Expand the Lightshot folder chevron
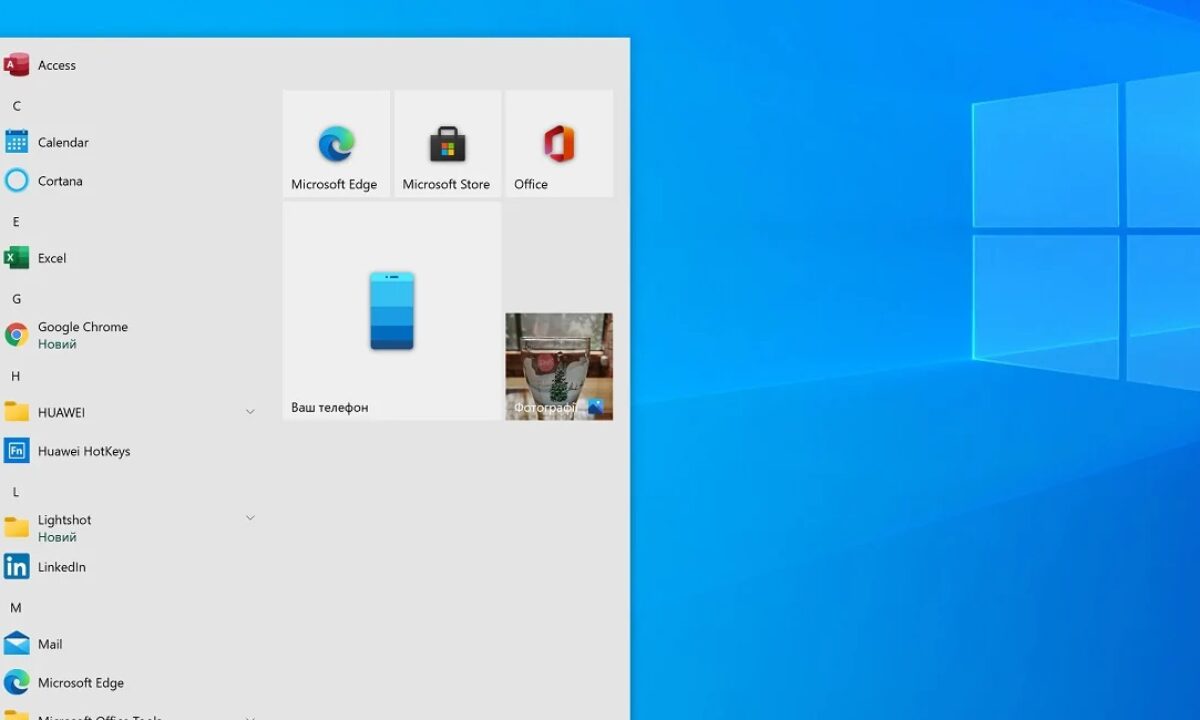Screen dimensions: 1200x720 [250, 517]
